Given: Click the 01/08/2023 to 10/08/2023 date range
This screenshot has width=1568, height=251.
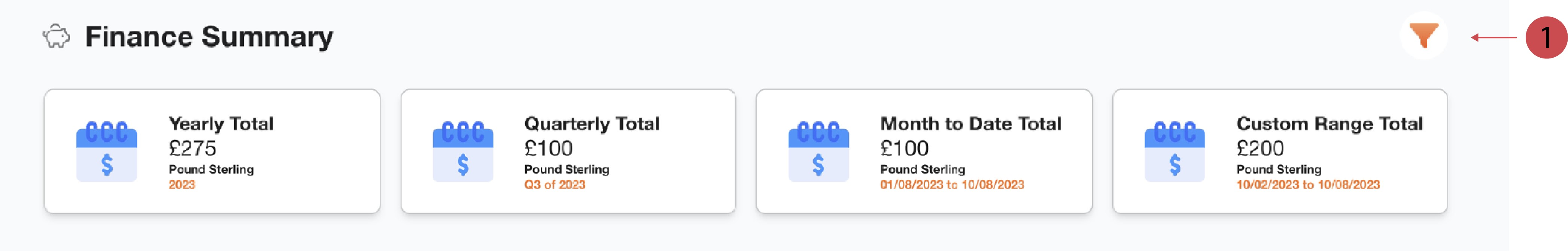Looking at the screenshot, I should (x=951, y=184).
